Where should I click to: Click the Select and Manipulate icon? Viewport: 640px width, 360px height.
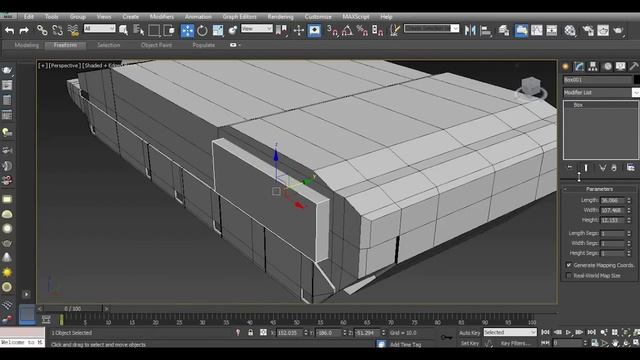click(299, 30)
